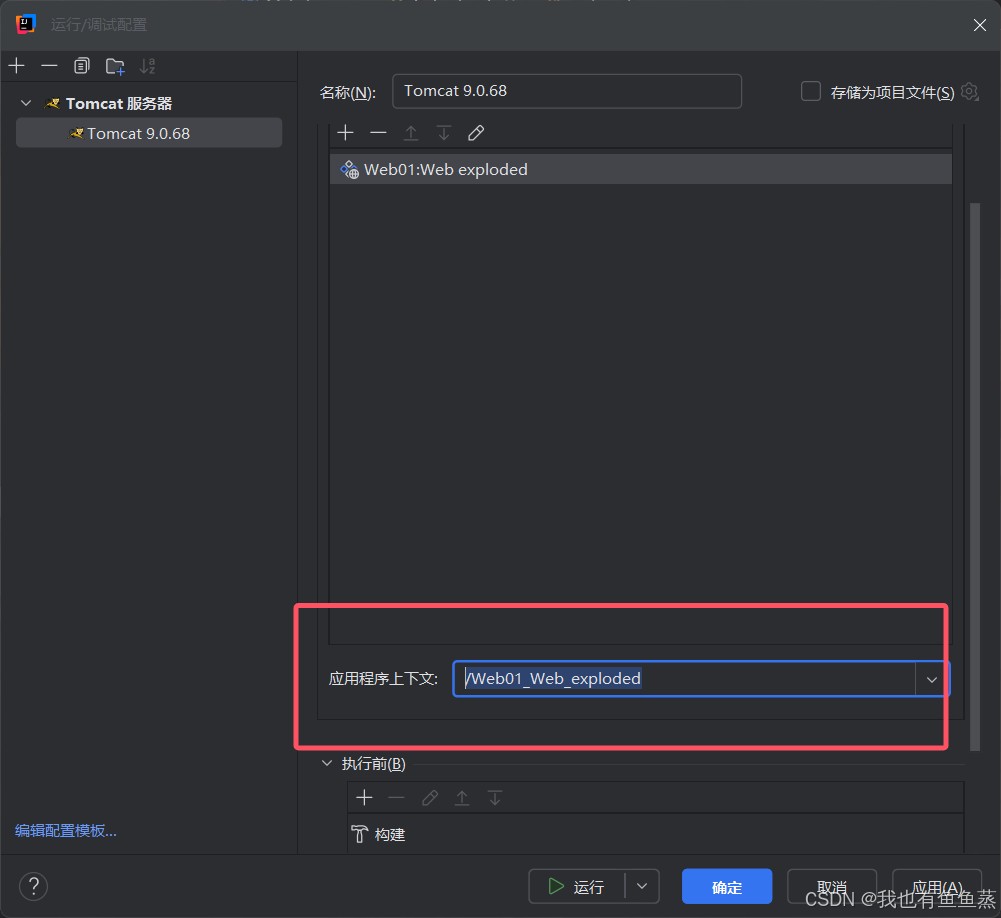Screen dimensions: 1001x918
Task: Remove the selected run configuration
Action: [x=49, y=66]
